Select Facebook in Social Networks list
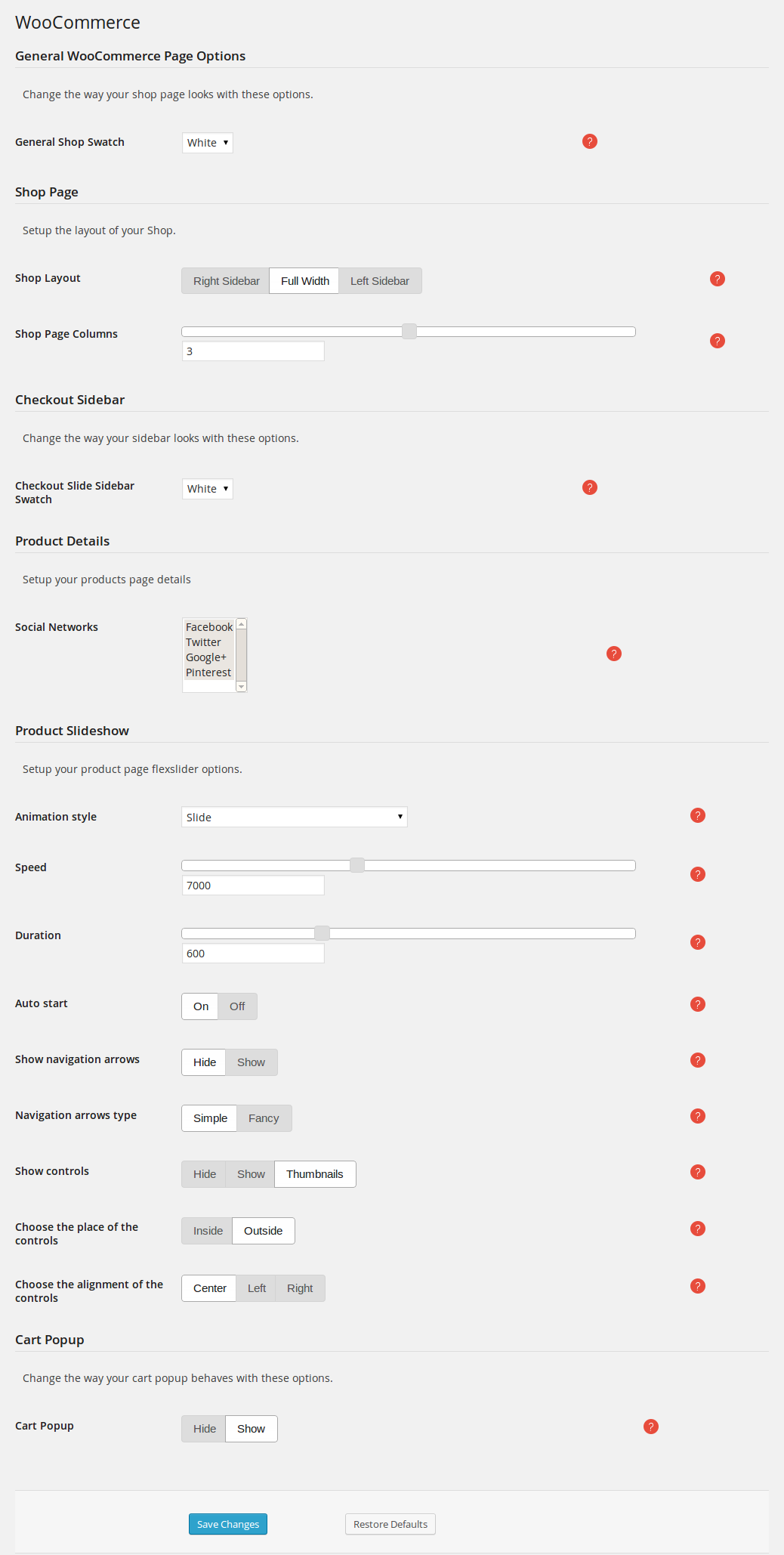The width and height of the screenshot is (784, 1555). pos(209,627)
